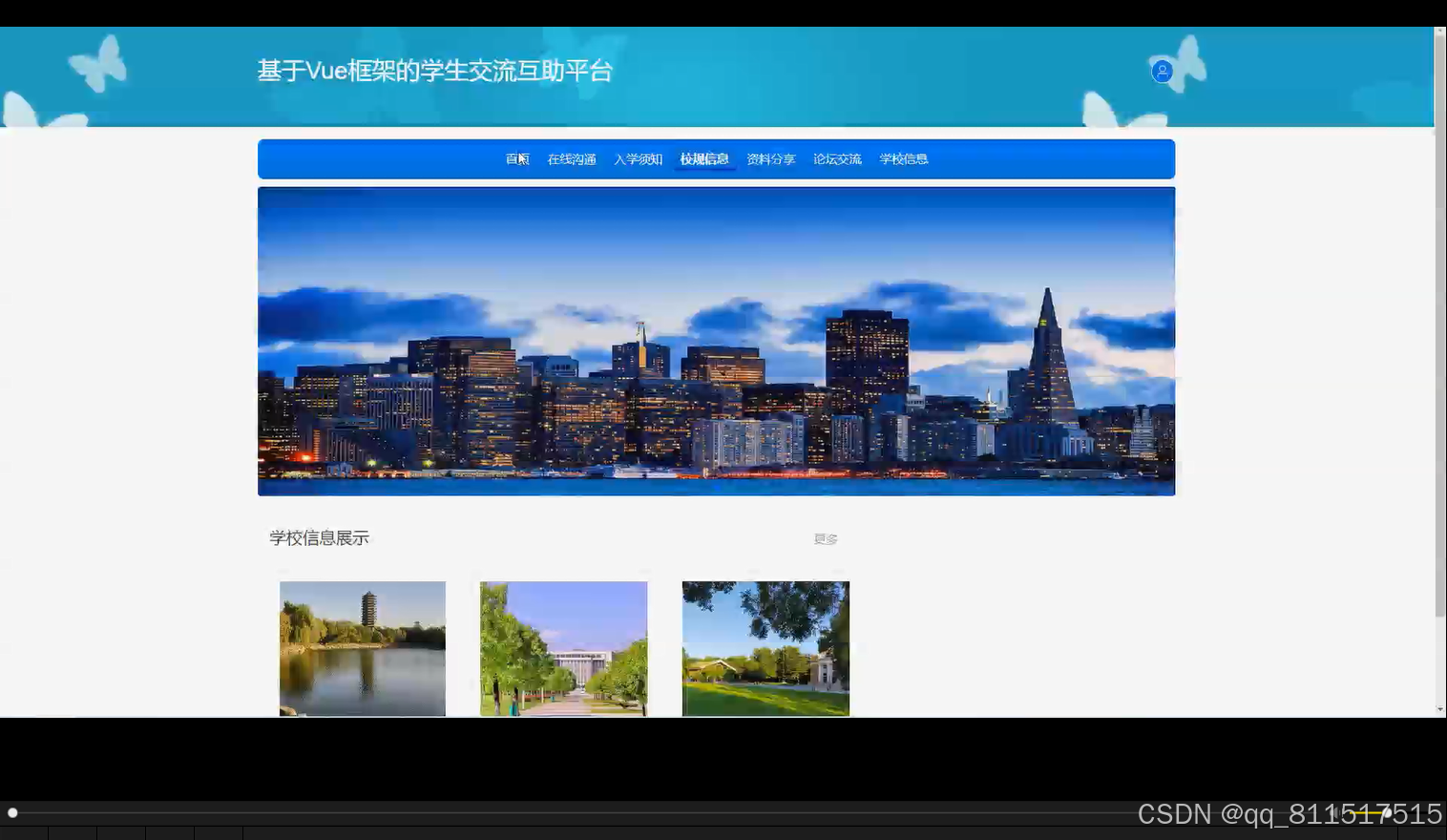Click the 更多 link beside 学校信息展示
The width and height of the screenshot is (1447, 840).
[x=826, y=539]
